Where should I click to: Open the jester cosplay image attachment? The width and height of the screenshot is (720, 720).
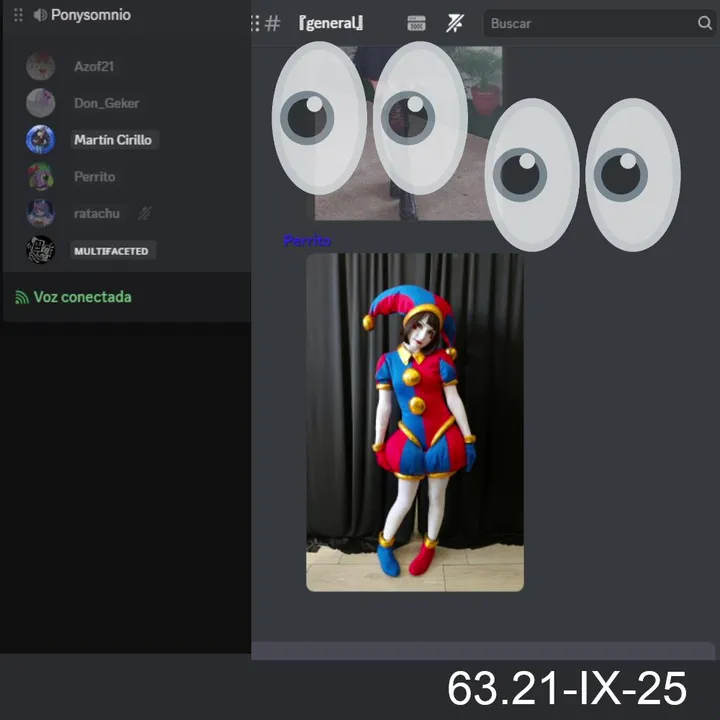pos(415,422)
